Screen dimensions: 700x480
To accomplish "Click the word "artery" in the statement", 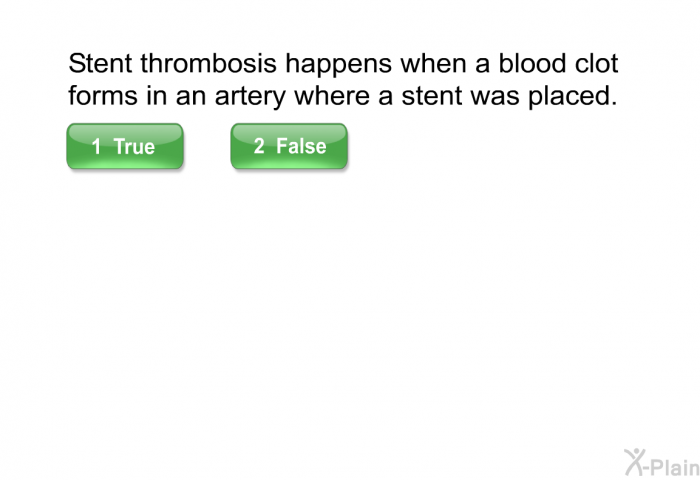I will point(250,96).
